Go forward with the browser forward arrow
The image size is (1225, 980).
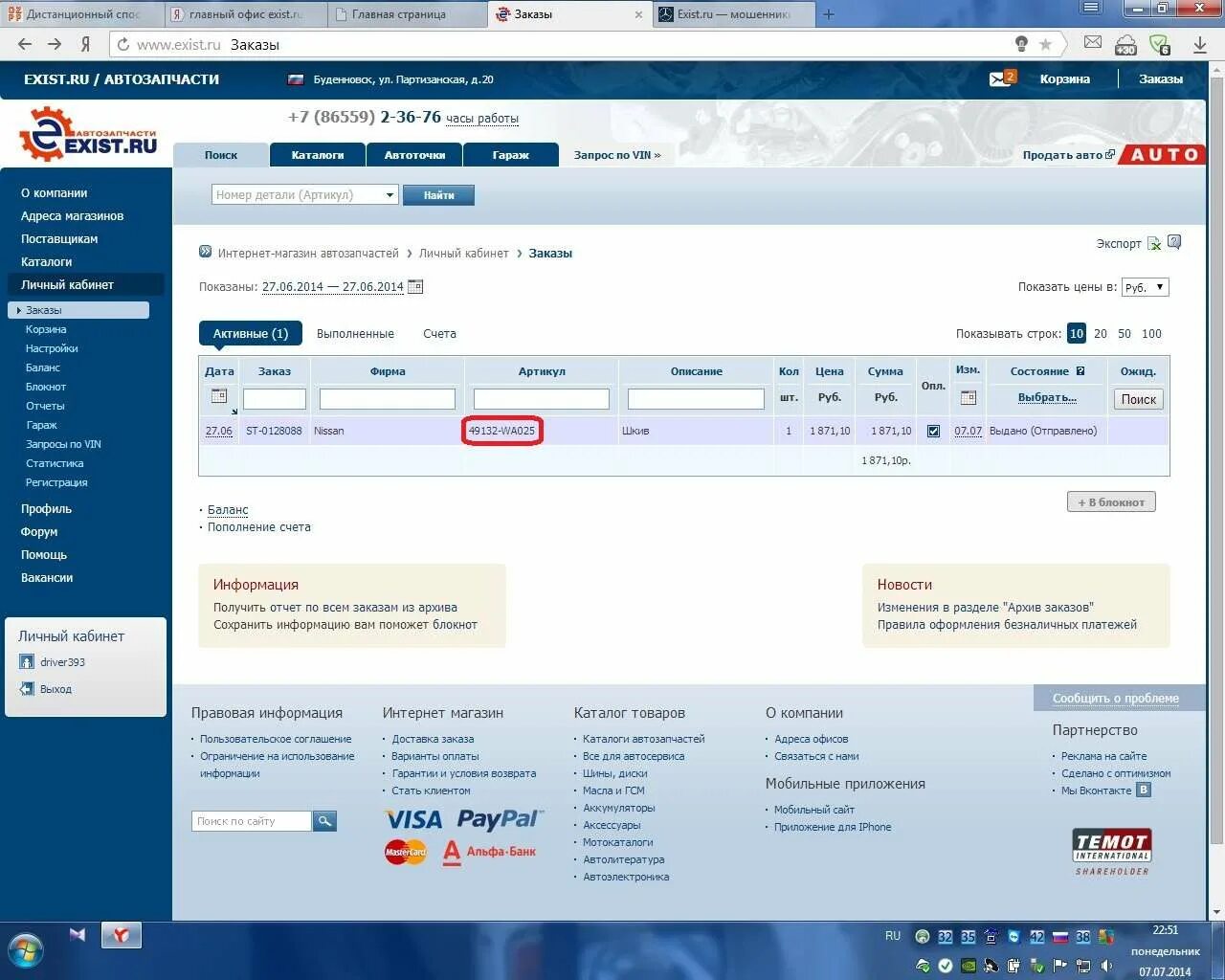55,44
